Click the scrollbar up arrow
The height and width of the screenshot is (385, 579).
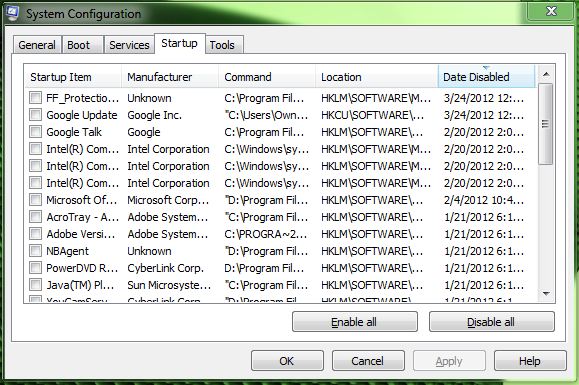point(546,75)
